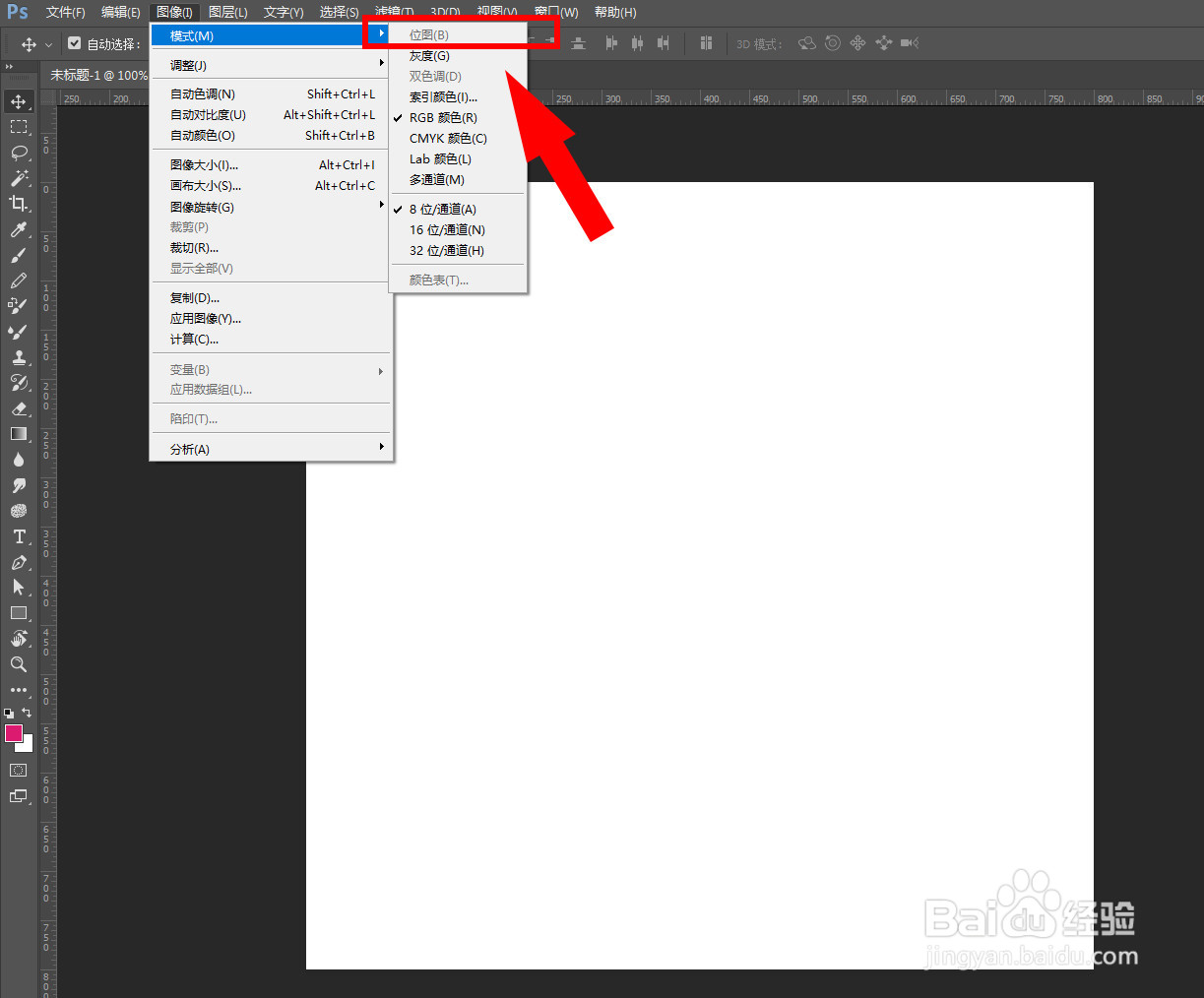Open the Move tool preset dropdown arrow
This screenshot has height=998, width=1204.
point(48,44)
